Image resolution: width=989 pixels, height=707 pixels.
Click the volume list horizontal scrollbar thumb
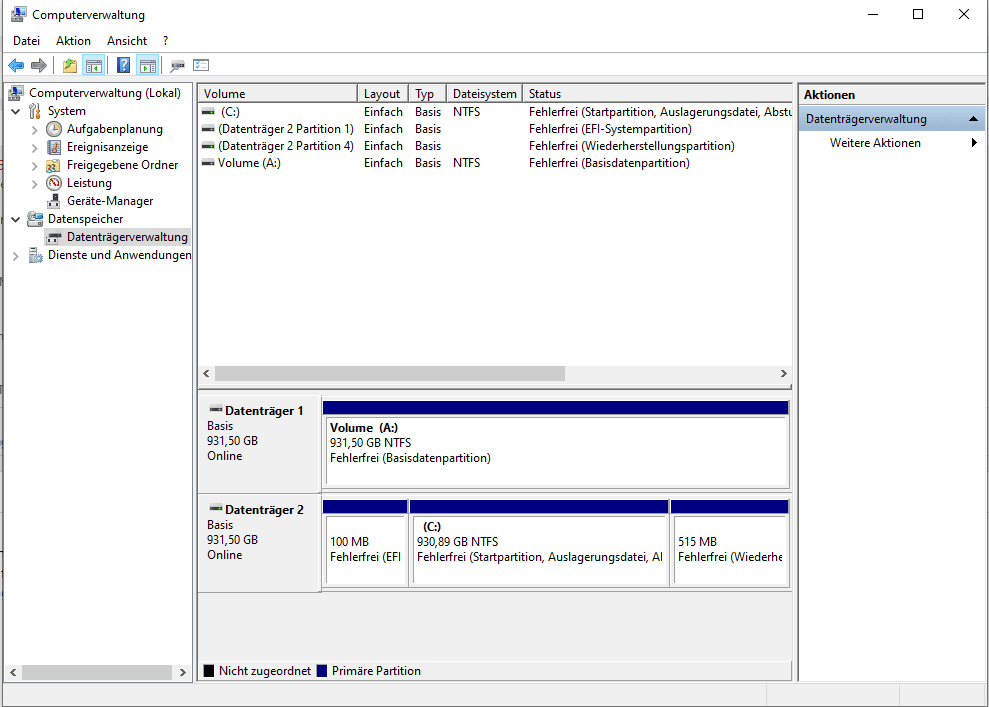point(390,373)
